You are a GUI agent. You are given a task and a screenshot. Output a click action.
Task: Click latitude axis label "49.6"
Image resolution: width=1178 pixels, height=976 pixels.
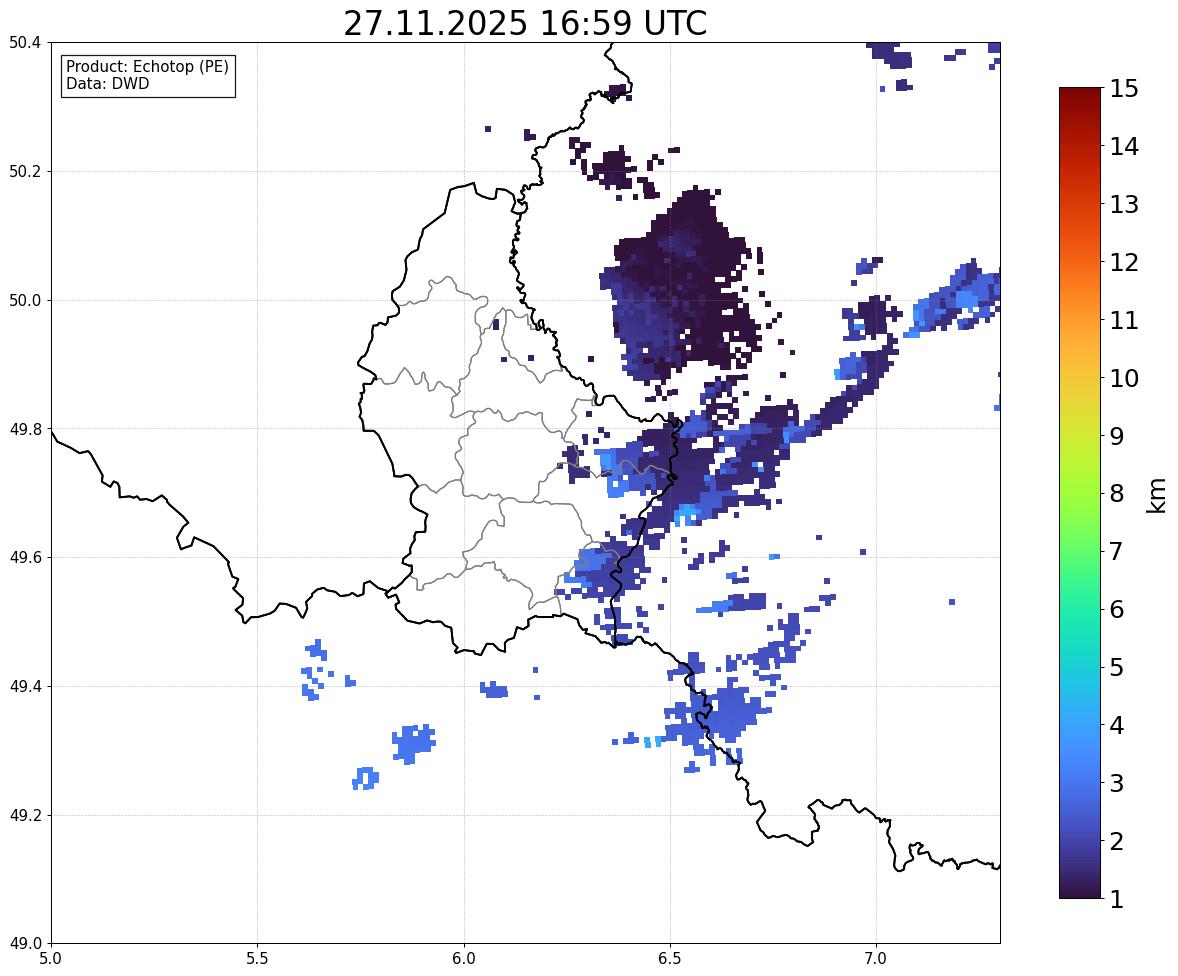click(x=25, y=557)
